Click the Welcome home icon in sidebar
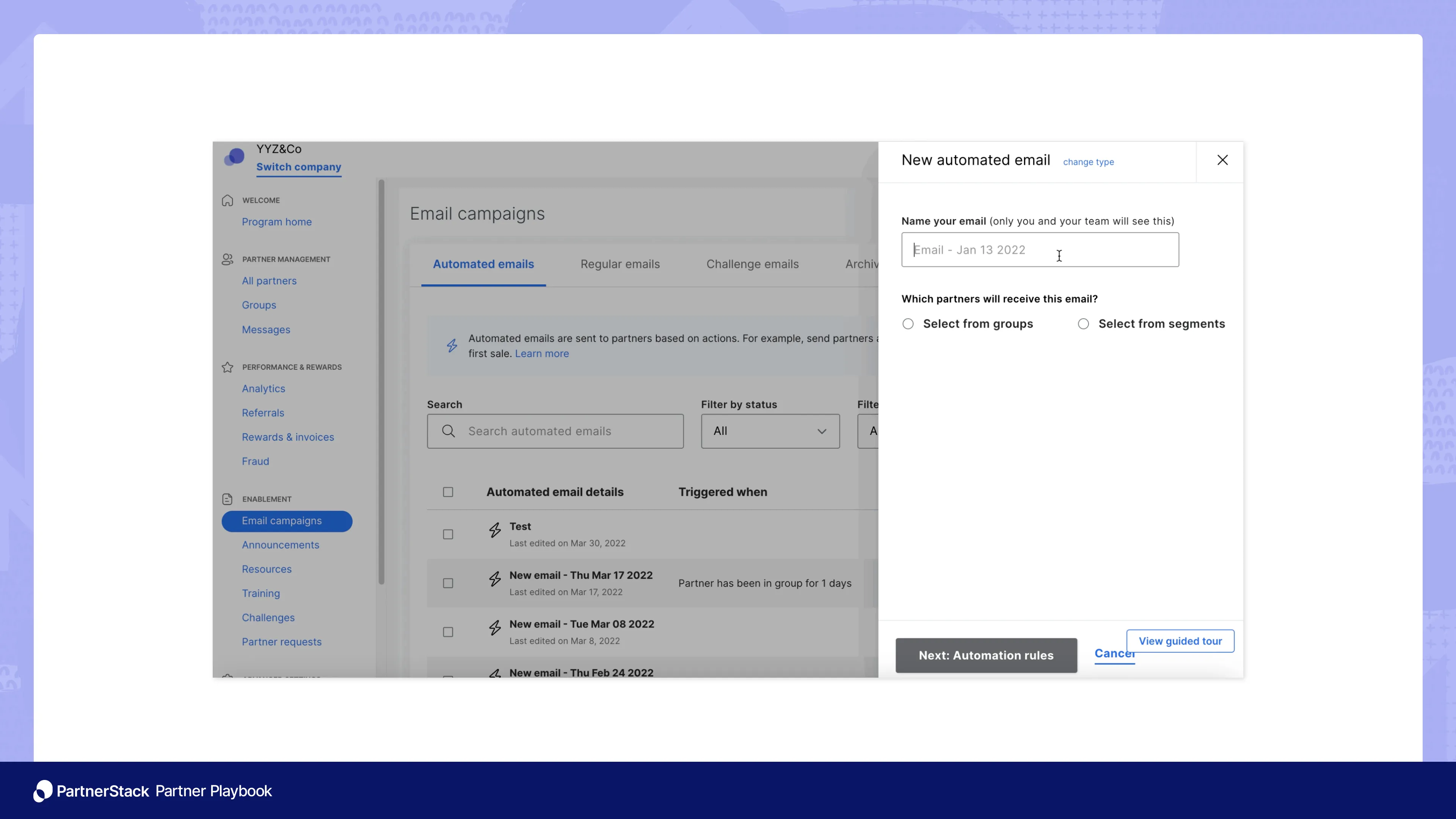The image size is (1456, 819). tap(227, 200)
